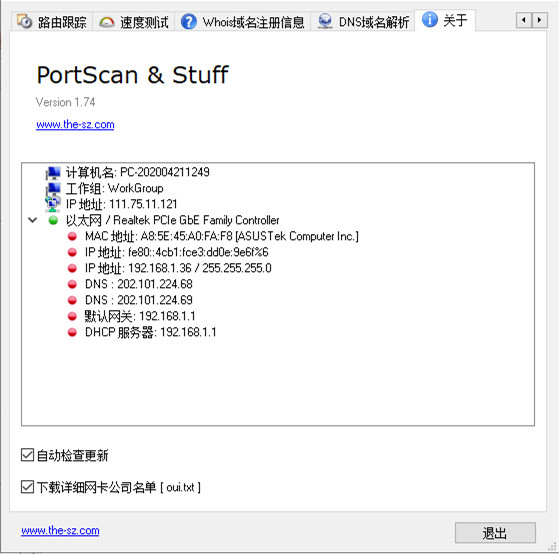
Task: Click red dot beside DHCP 服务器
Action: 72,332
